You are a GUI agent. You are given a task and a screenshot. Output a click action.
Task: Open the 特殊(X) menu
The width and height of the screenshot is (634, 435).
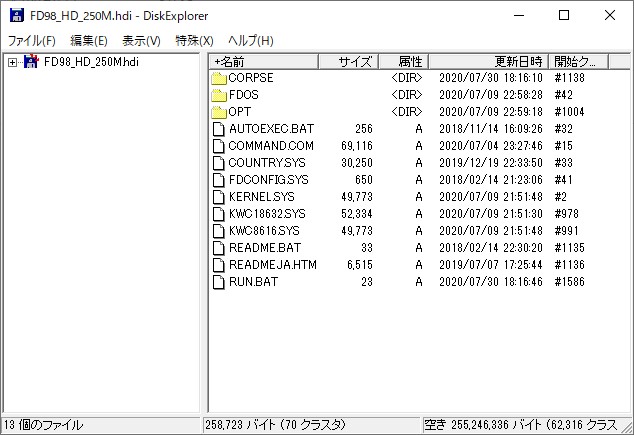click(194, 40)
